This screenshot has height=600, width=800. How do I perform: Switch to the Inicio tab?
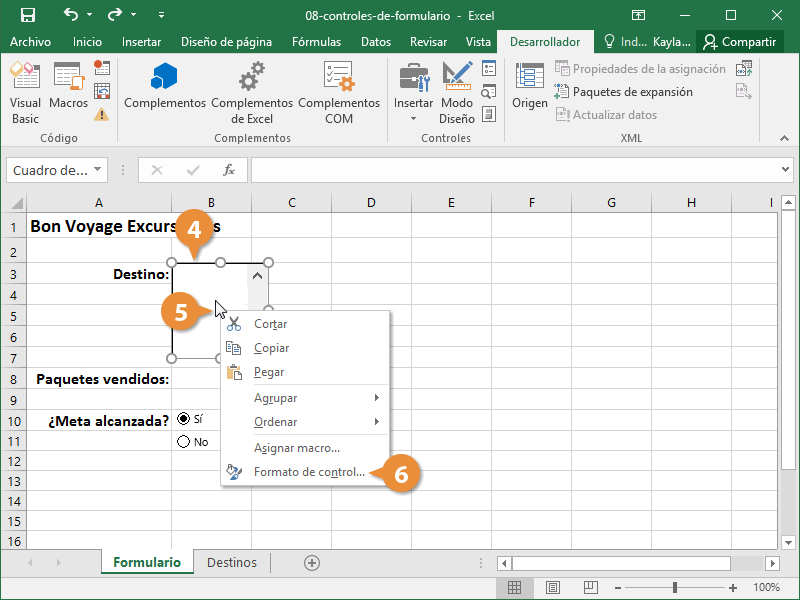point(87,42)
